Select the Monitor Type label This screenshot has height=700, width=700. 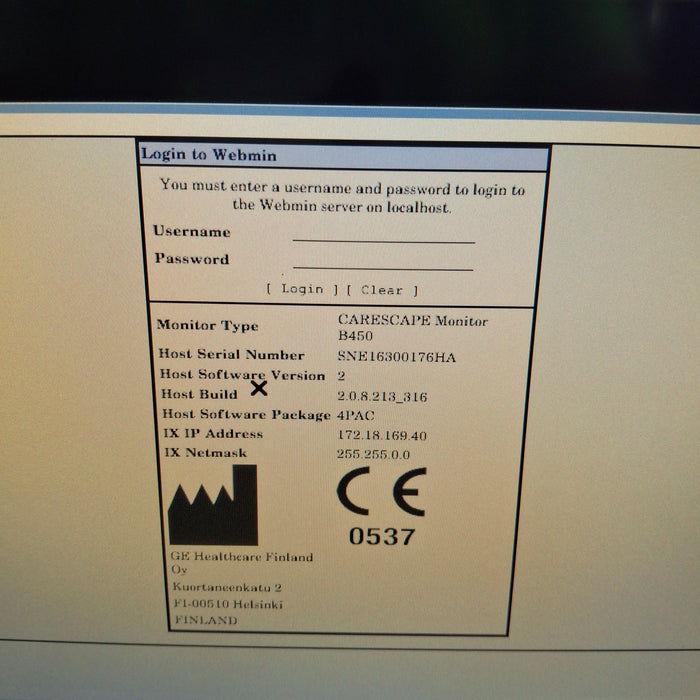[207, 326]
